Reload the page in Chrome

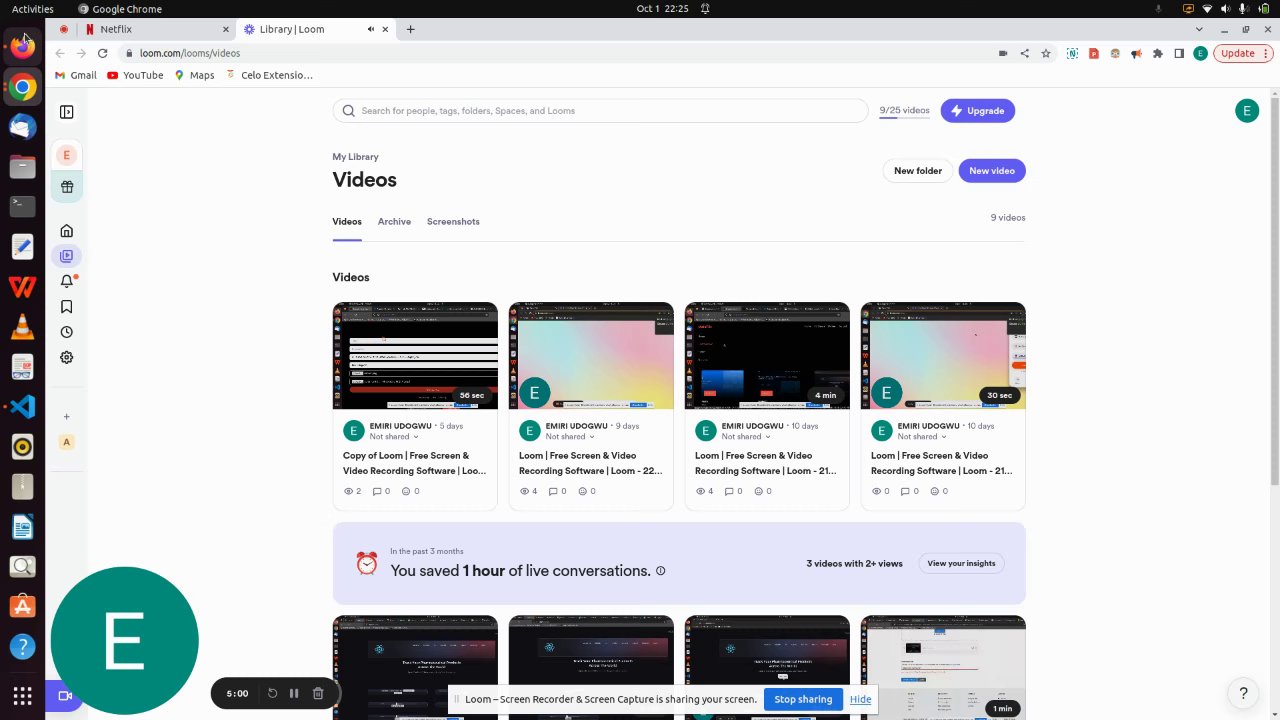coord(103,53)
